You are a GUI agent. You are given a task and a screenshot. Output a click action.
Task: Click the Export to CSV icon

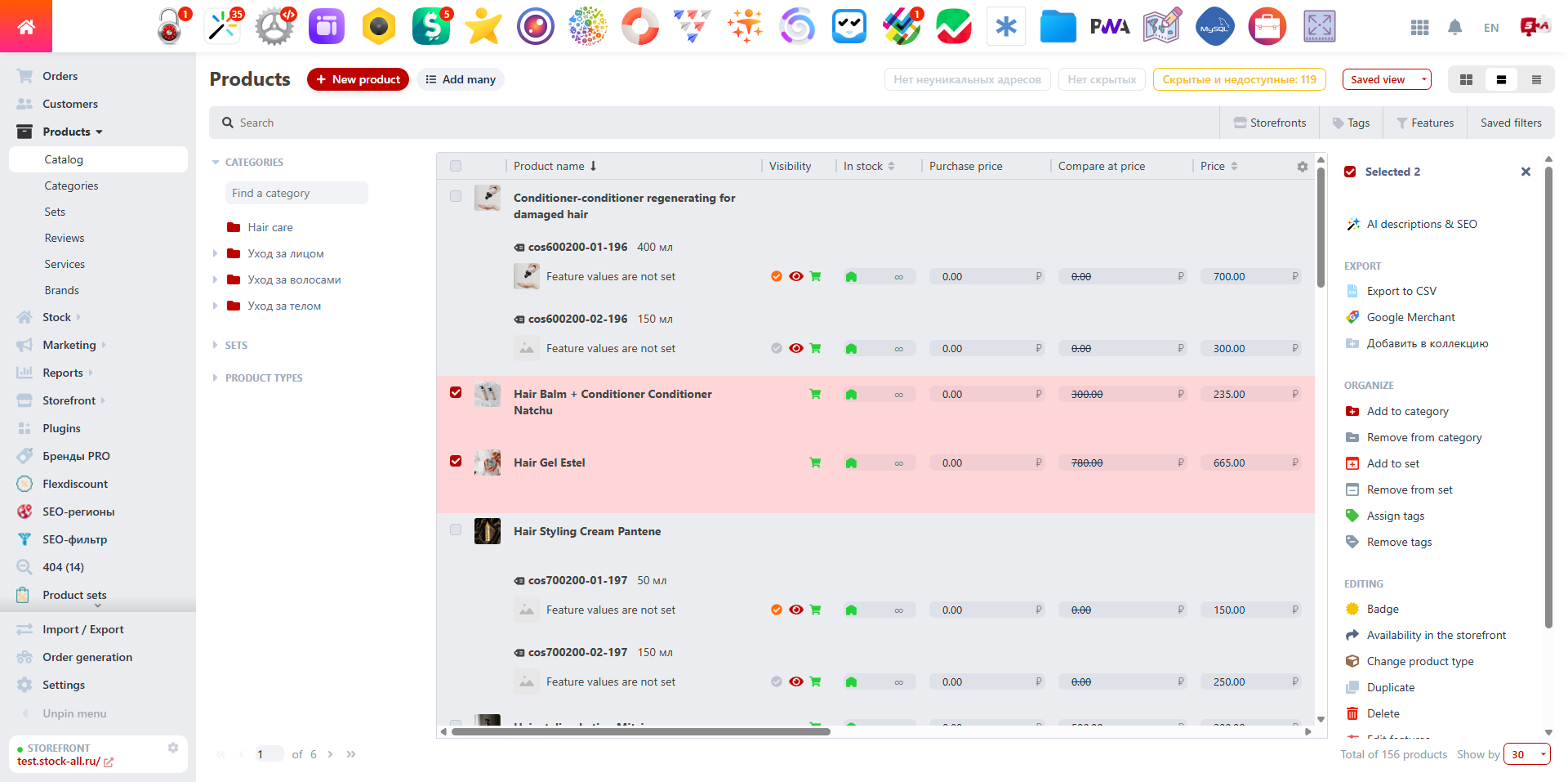[1353, 291]
